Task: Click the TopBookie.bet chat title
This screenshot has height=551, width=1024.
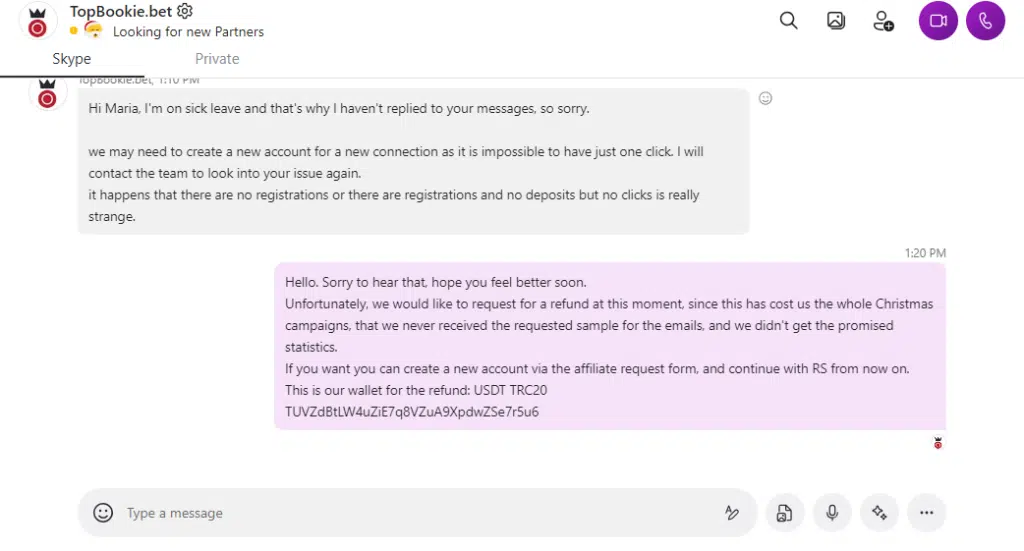Action: click(120, 12)
